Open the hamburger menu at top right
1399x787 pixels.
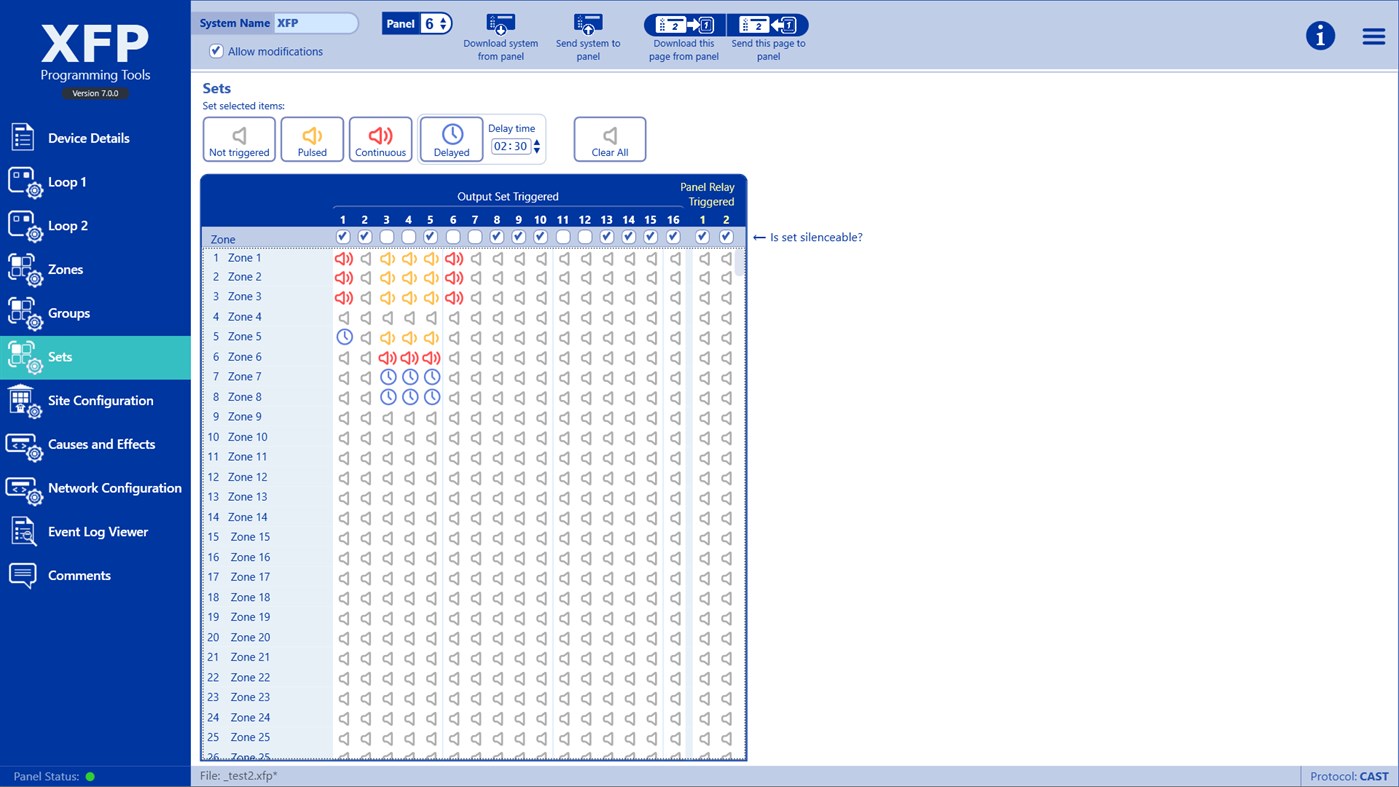1372,35
